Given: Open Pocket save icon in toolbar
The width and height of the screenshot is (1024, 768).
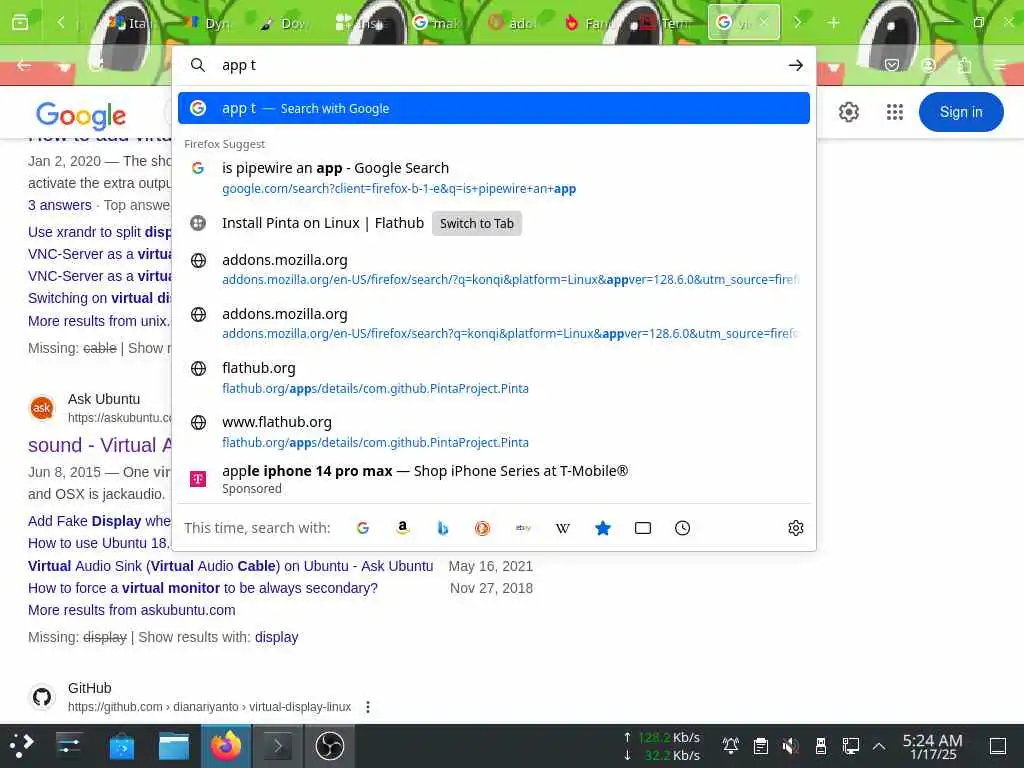Looking at the screenshot, I should pyautogui.click(x=892, y=65).
